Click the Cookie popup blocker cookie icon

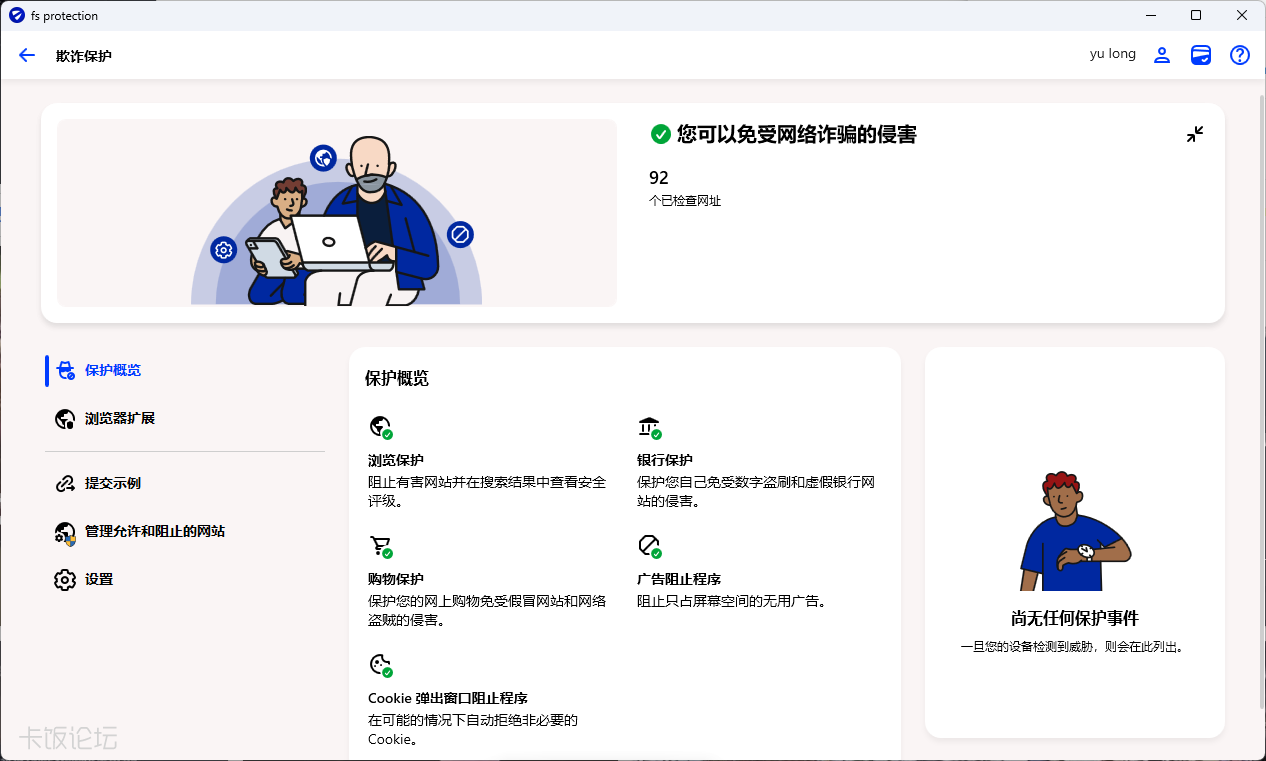380,665
